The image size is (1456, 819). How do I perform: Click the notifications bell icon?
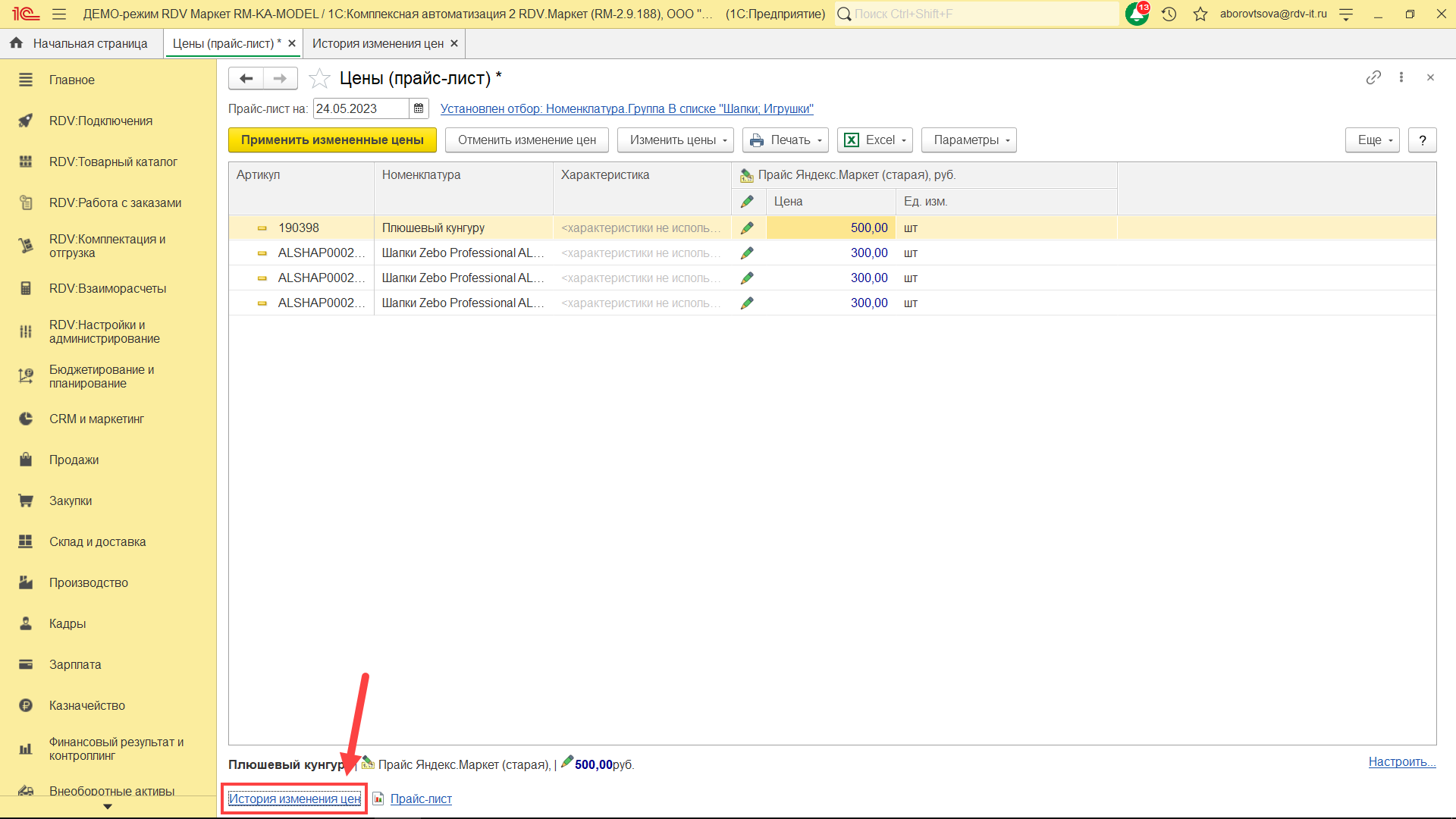point(1136,14)
